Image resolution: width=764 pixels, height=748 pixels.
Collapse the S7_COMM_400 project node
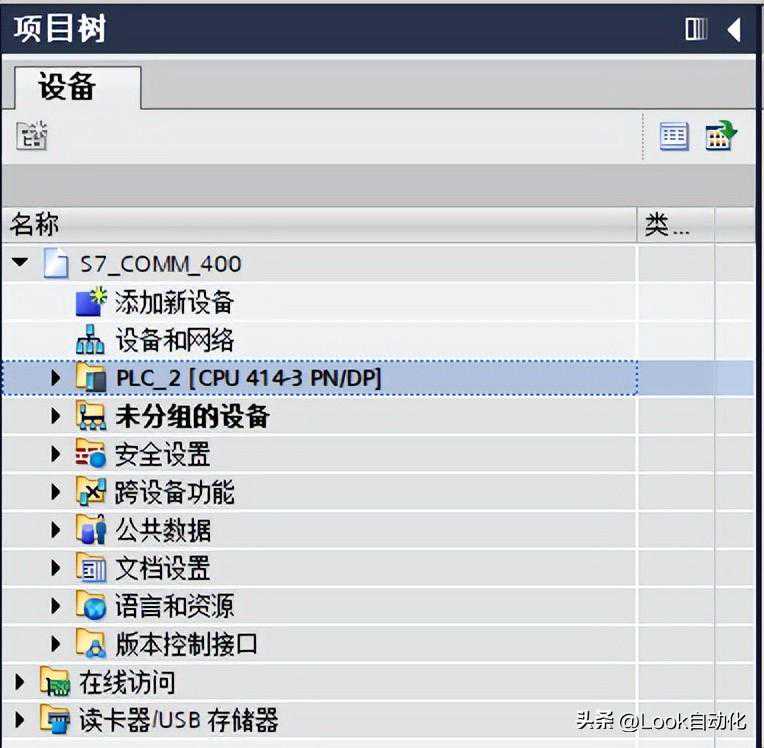coord(20,263)
